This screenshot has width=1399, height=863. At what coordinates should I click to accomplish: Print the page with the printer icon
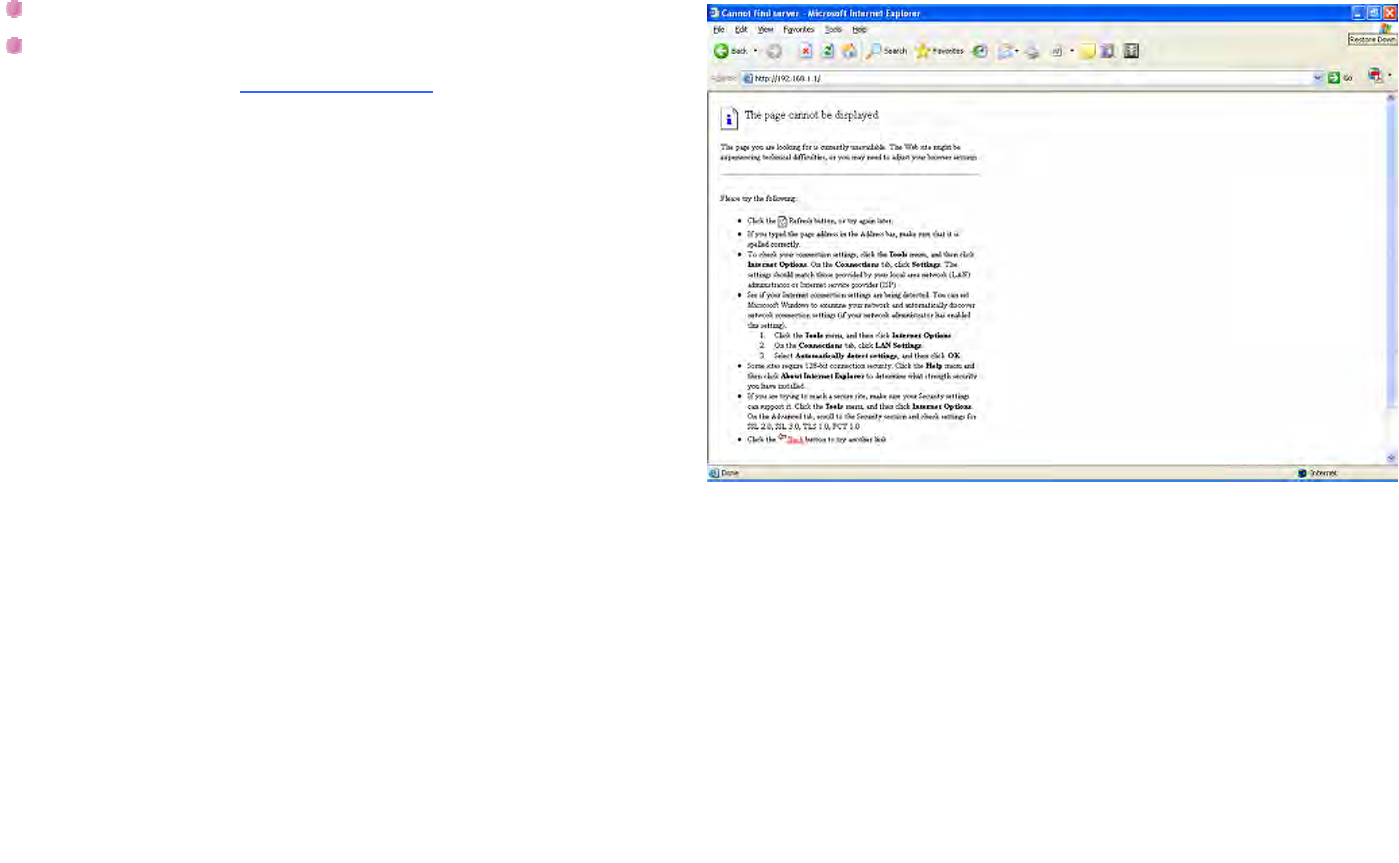coord(1032,50)
